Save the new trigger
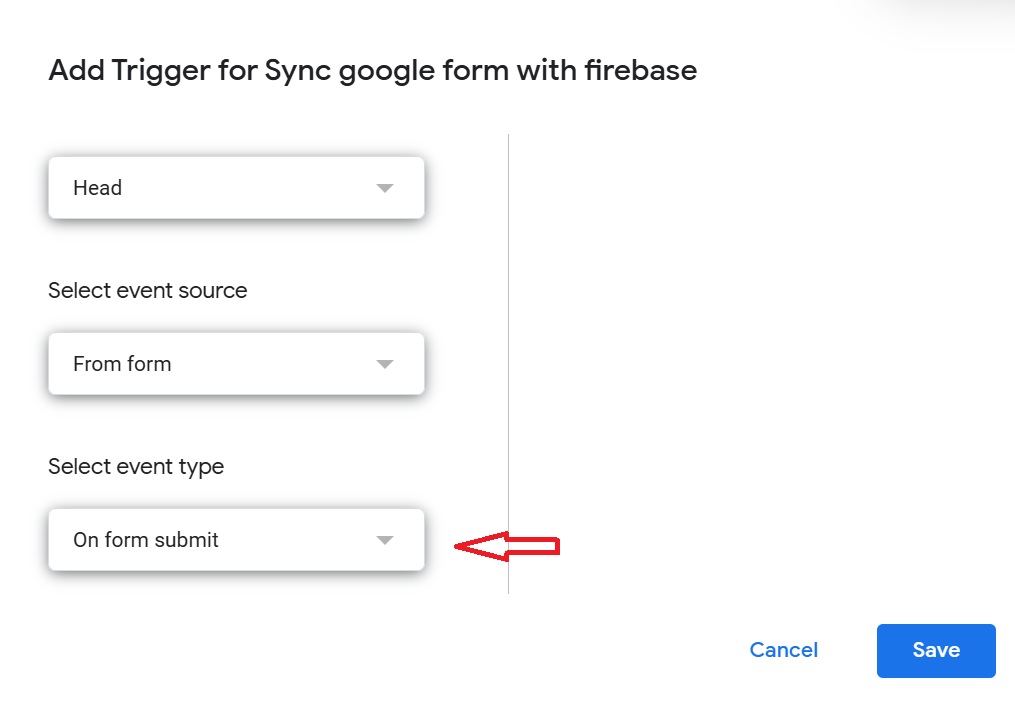1015x706 pixels. 936,650
